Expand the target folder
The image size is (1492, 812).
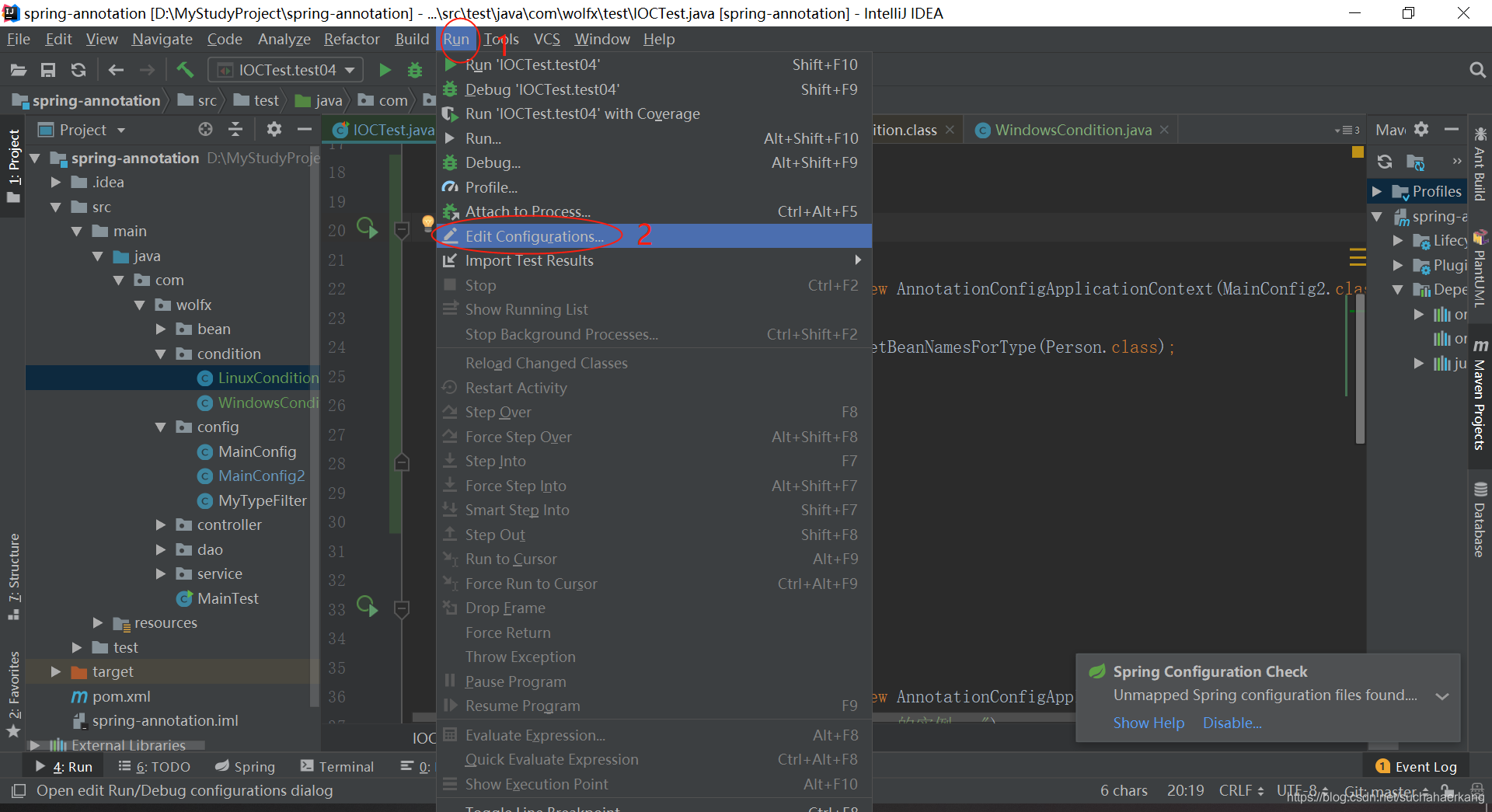56,671
